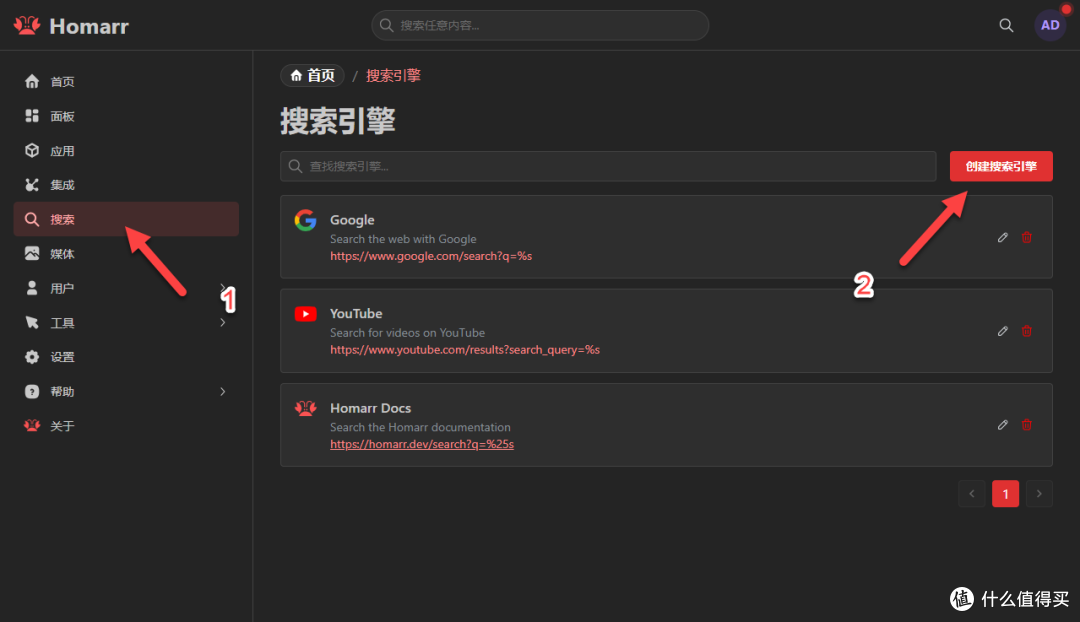The image size is (1080, 622).
Task: Edit the YouTube search engine
Action: pyautogui.click(x=1003, y=331)
